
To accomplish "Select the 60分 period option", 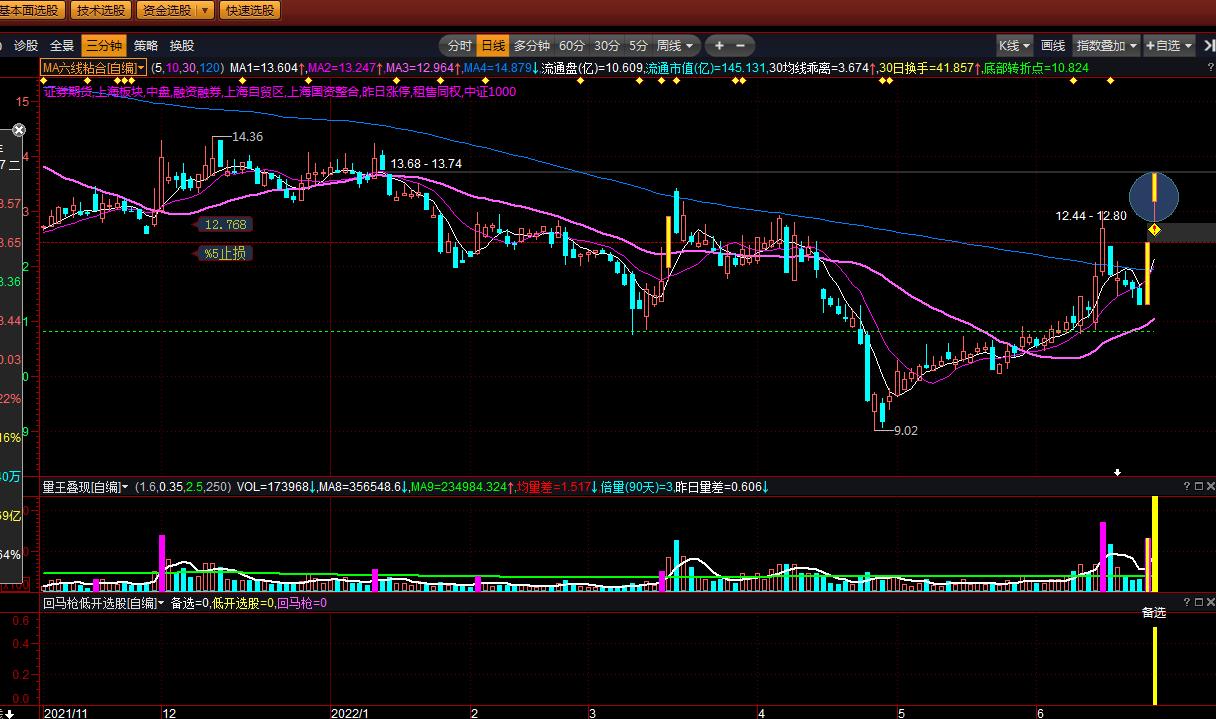I will [x=572, y=46].
